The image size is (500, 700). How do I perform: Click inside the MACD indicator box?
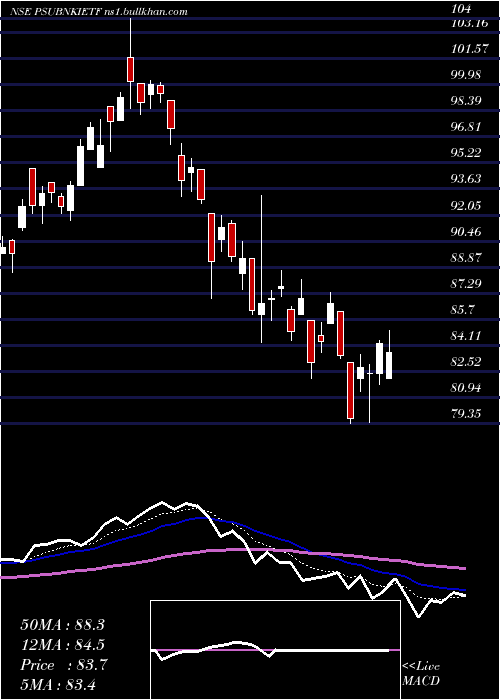coord(275,650)
